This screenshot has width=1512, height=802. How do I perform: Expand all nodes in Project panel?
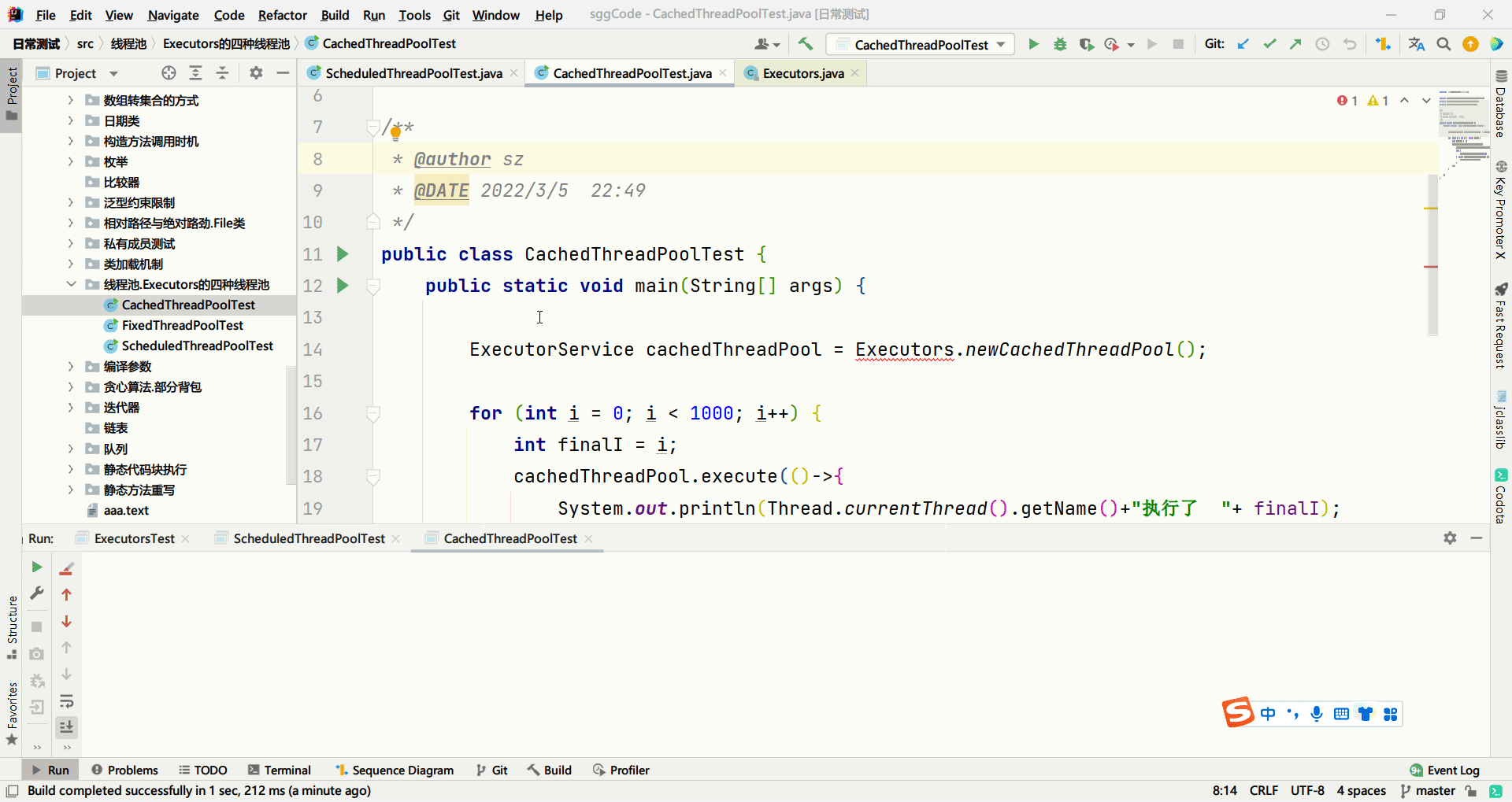point(195,73)
